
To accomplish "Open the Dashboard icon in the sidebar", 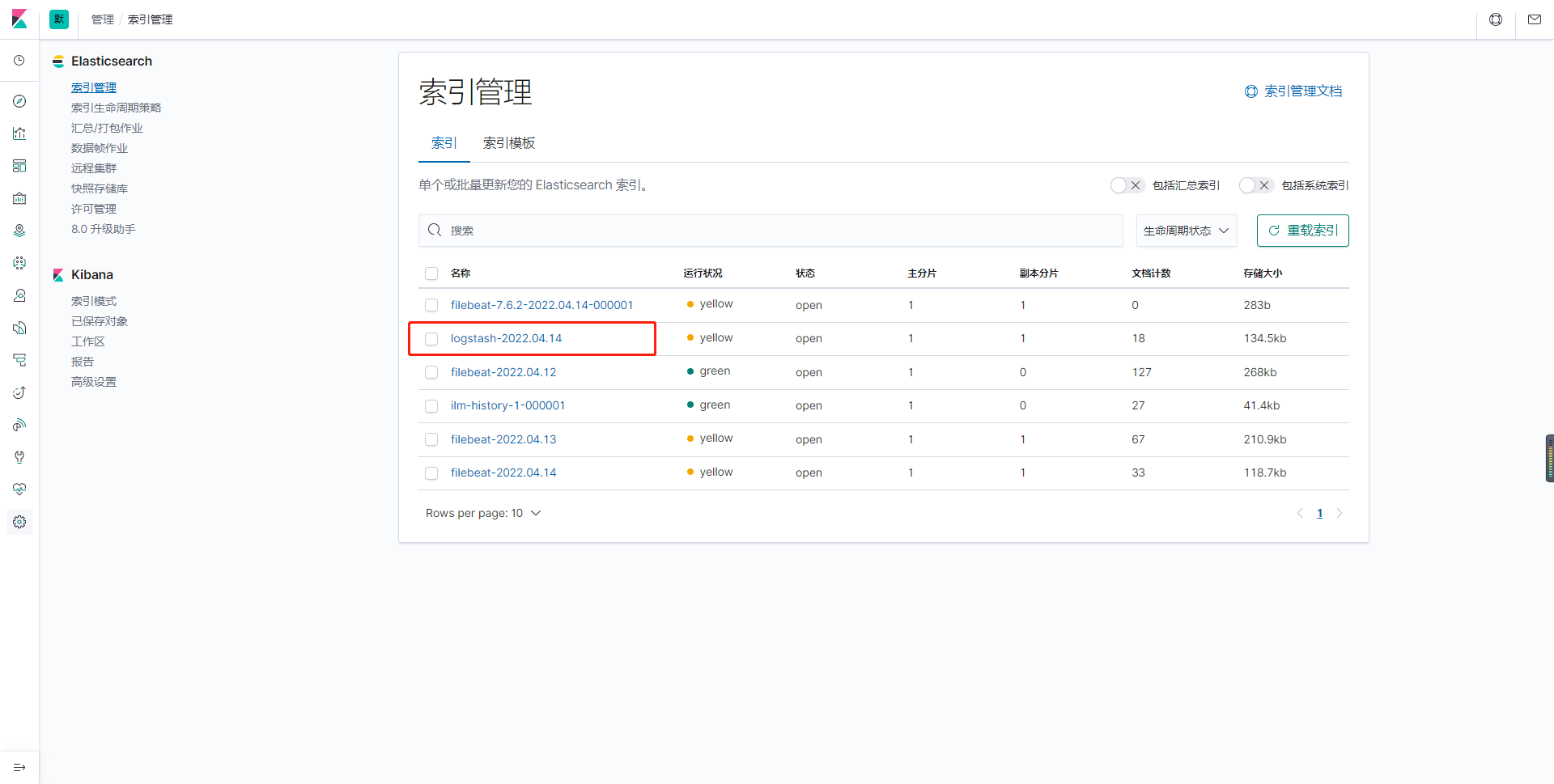I will 19,166.
